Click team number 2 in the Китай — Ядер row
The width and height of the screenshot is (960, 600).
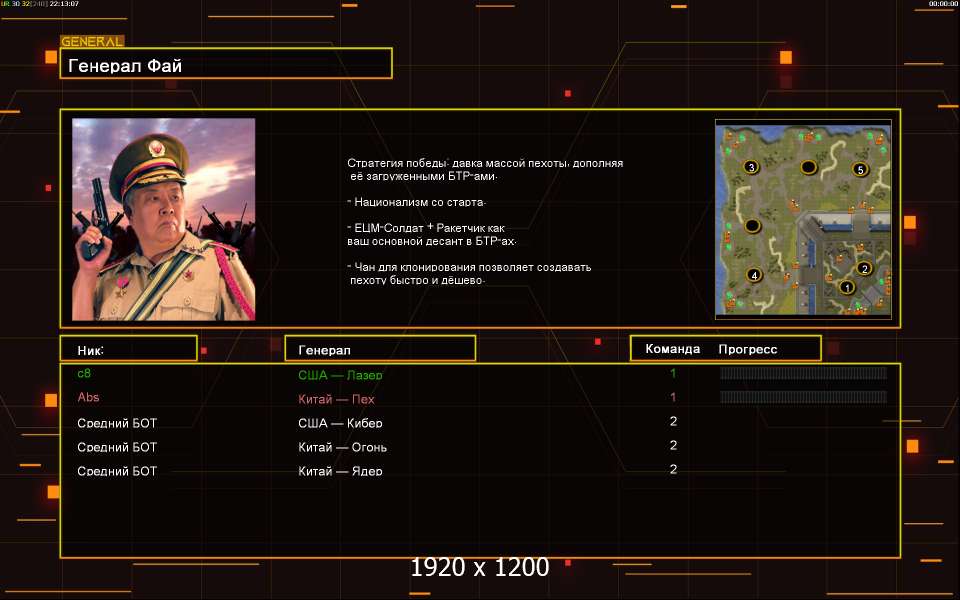click(x=673, y=469)
